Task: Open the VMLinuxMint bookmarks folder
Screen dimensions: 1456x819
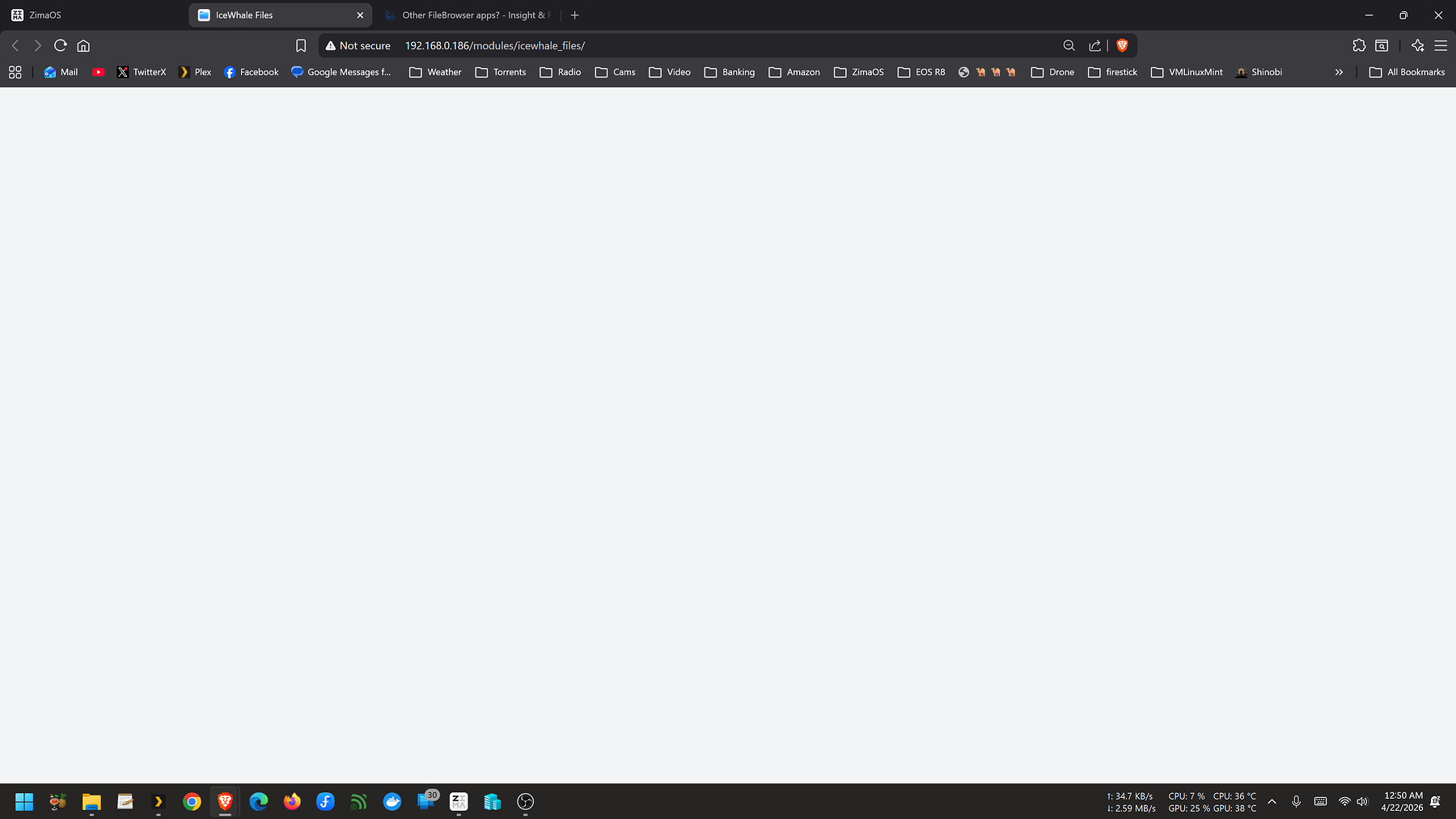Action: [x=1187, y=72]
